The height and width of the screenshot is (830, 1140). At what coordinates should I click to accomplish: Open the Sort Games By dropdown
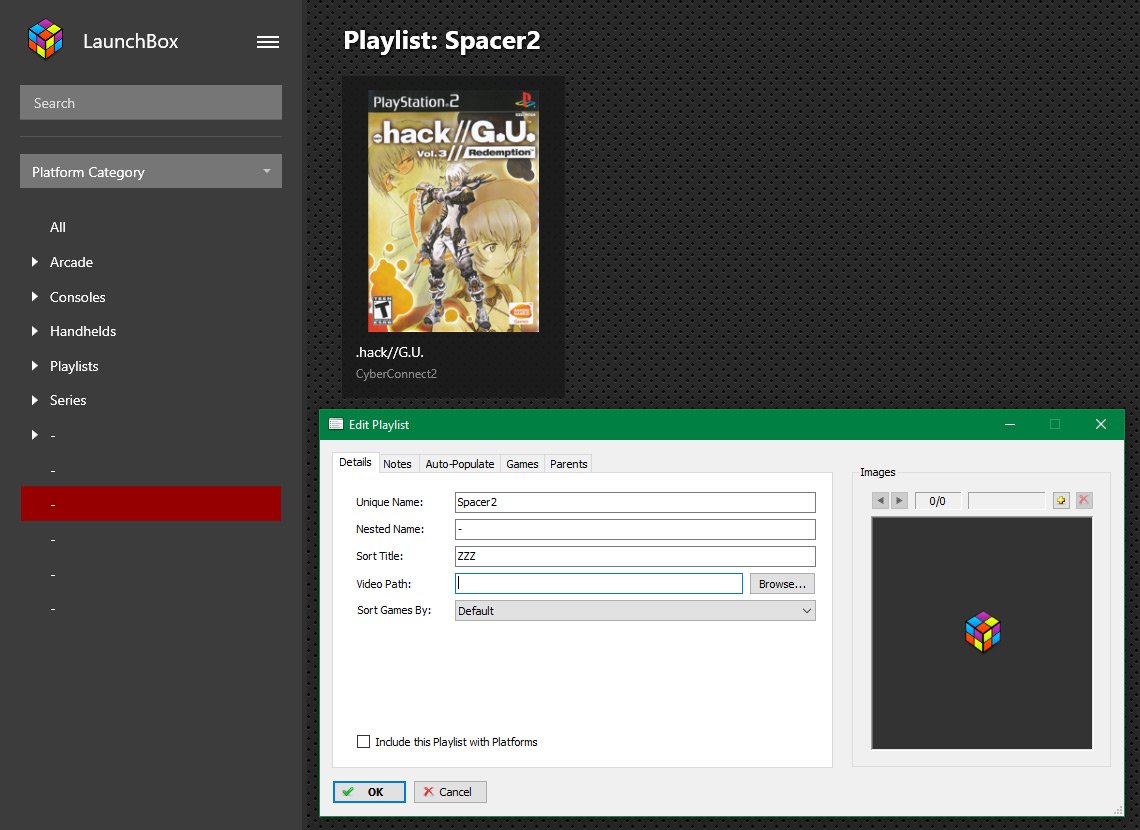pyautogui.click(x=635, y=611)
